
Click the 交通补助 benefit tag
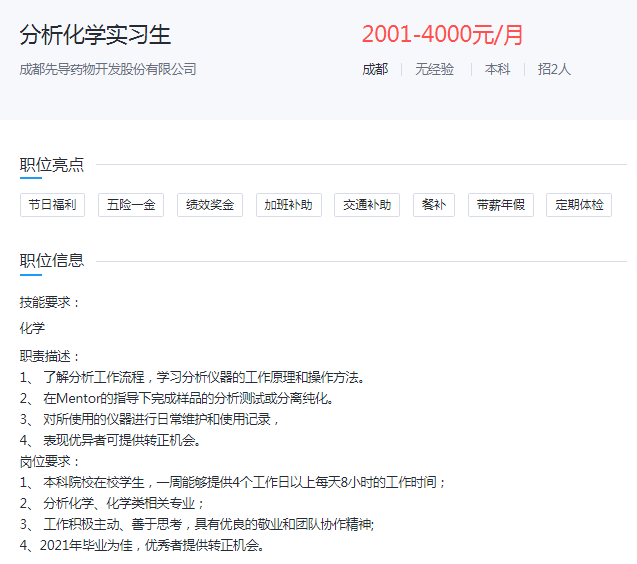367,205
